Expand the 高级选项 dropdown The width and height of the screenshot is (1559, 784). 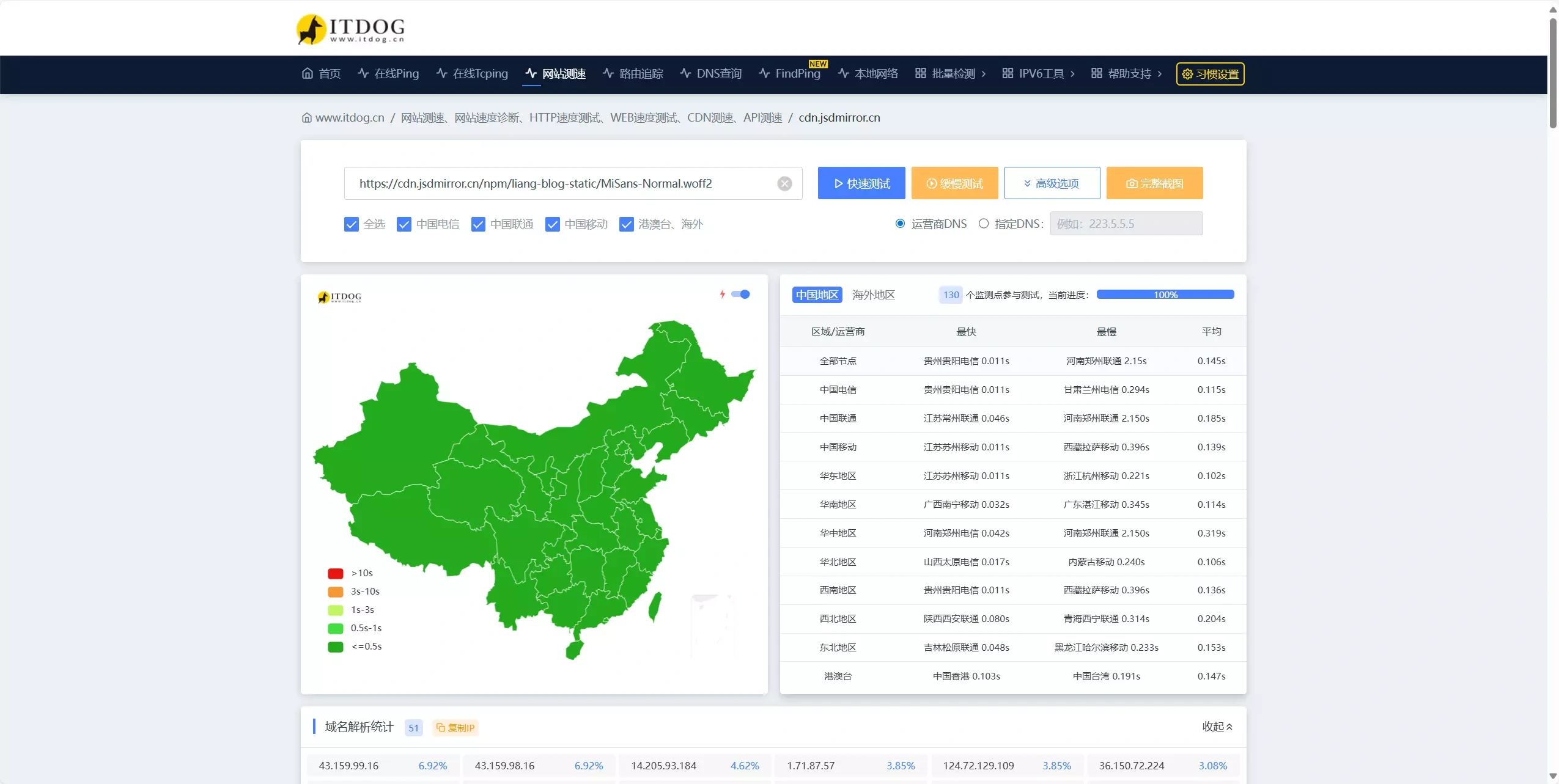[x=1052, y=183]
